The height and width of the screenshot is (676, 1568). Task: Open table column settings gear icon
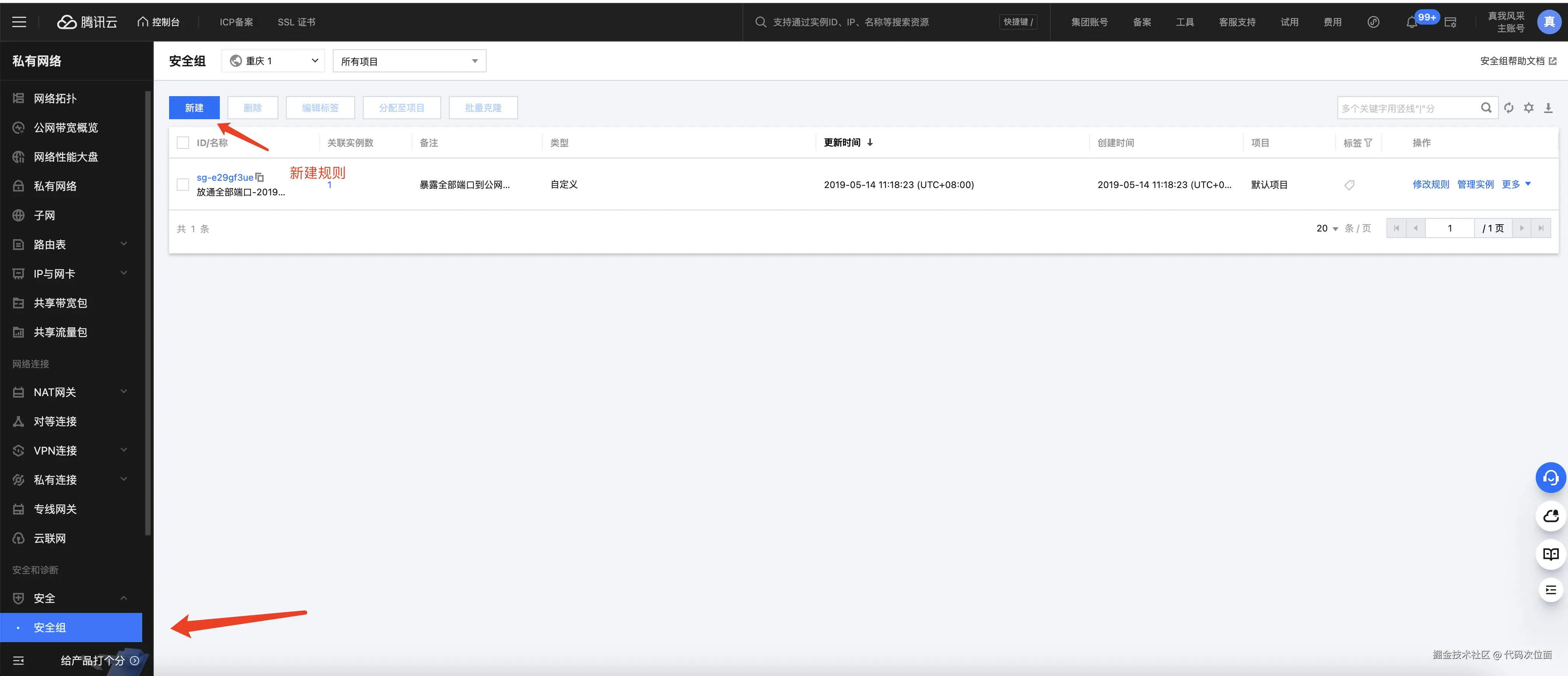coord(1528,108)
